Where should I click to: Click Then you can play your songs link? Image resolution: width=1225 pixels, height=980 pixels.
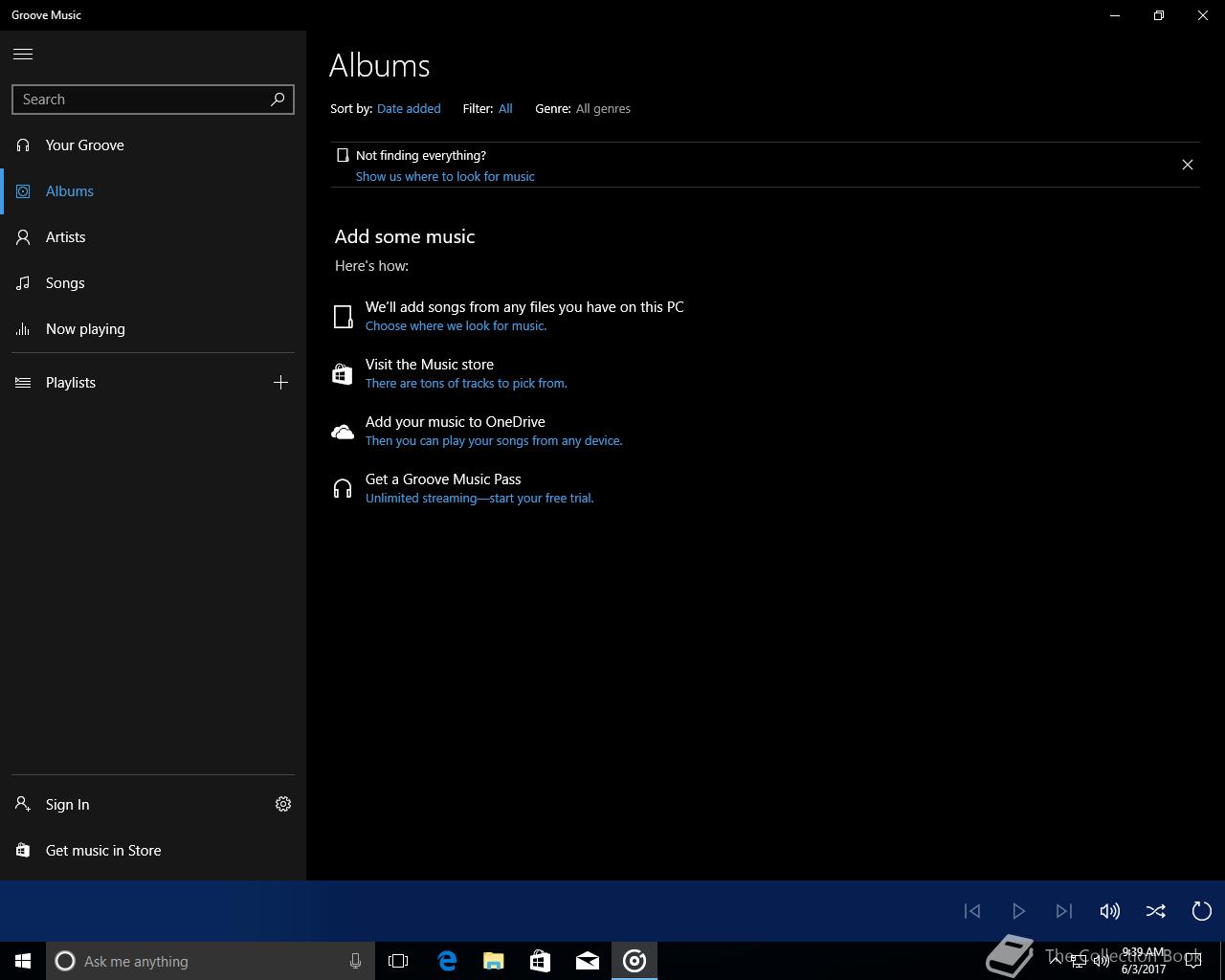(494, 441)
